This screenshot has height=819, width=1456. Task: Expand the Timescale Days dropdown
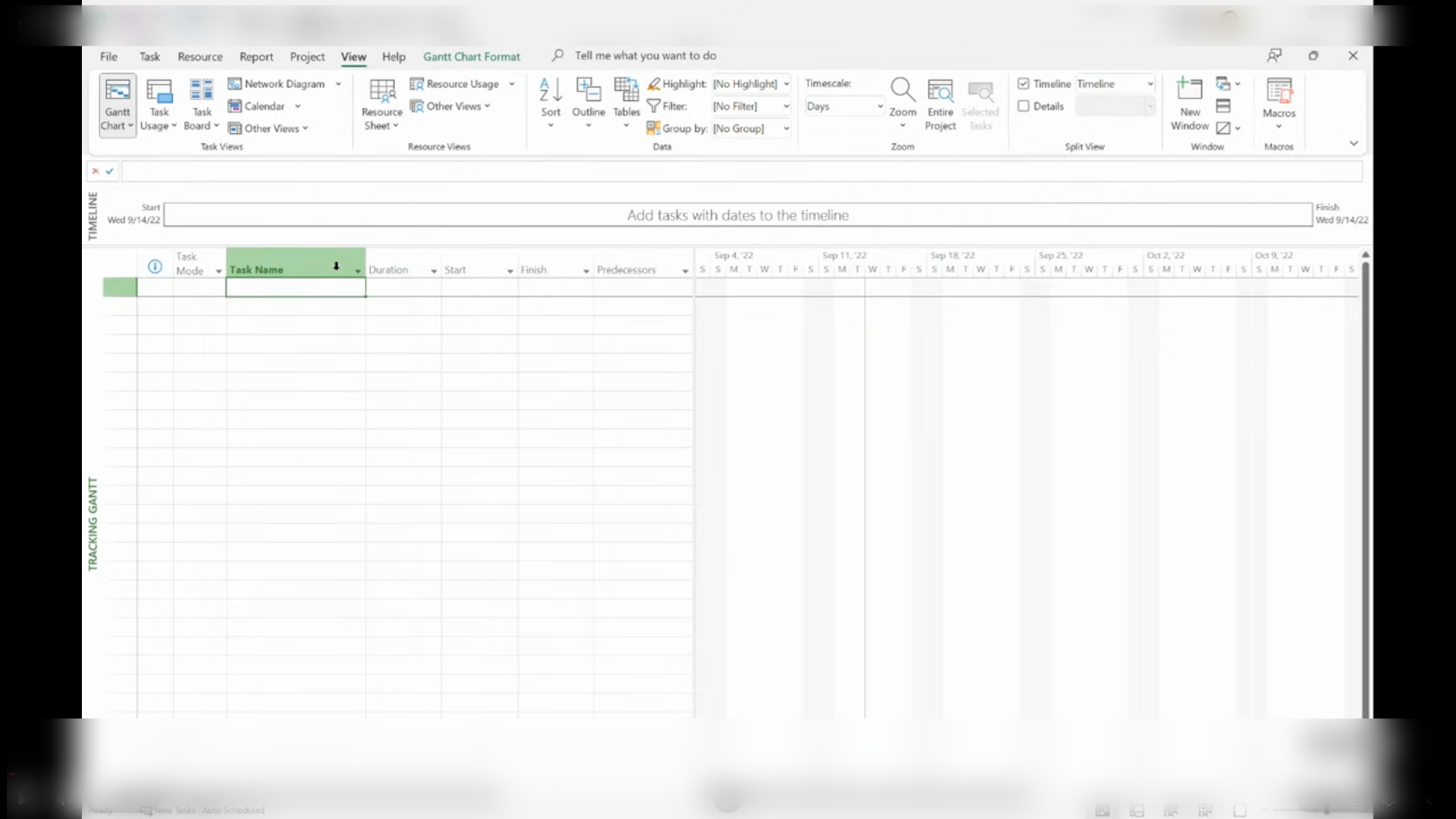(880, 106)
